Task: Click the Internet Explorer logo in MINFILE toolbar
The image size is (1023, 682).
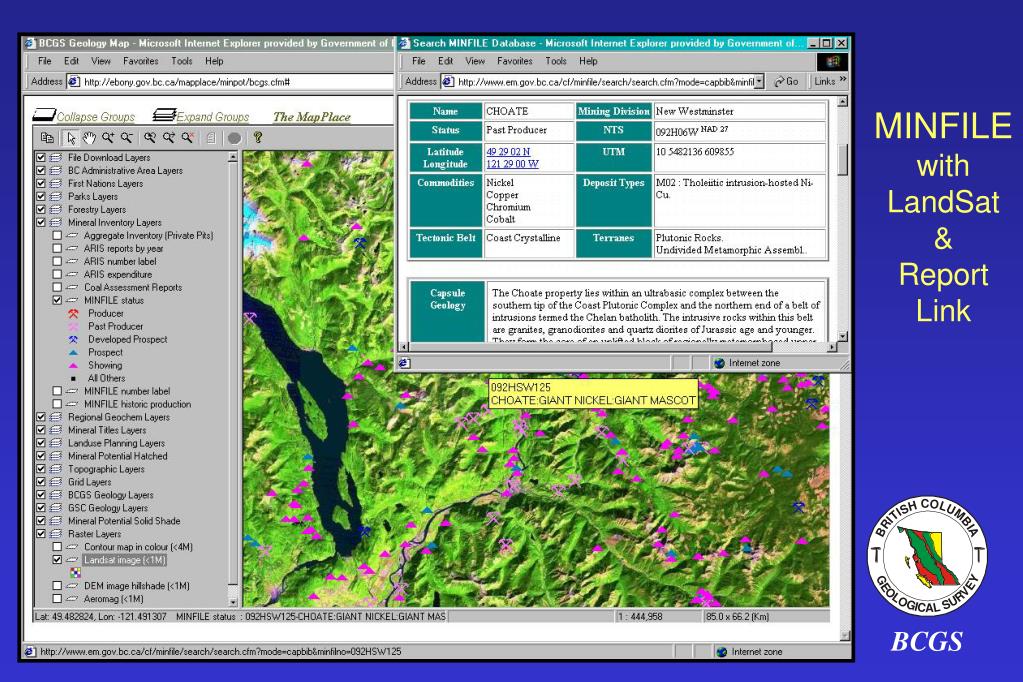Action: 832,61
